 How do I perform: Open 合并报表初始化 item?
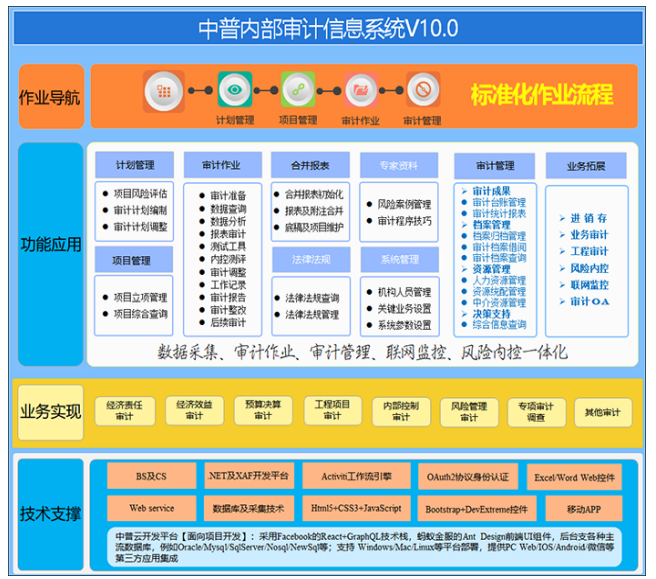314,194
